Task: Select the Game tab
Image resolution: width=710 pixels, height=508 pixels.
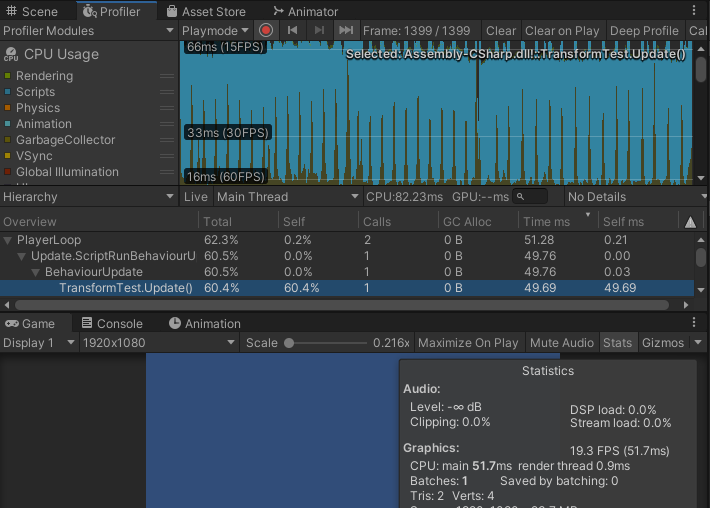Action: point(30,323)
